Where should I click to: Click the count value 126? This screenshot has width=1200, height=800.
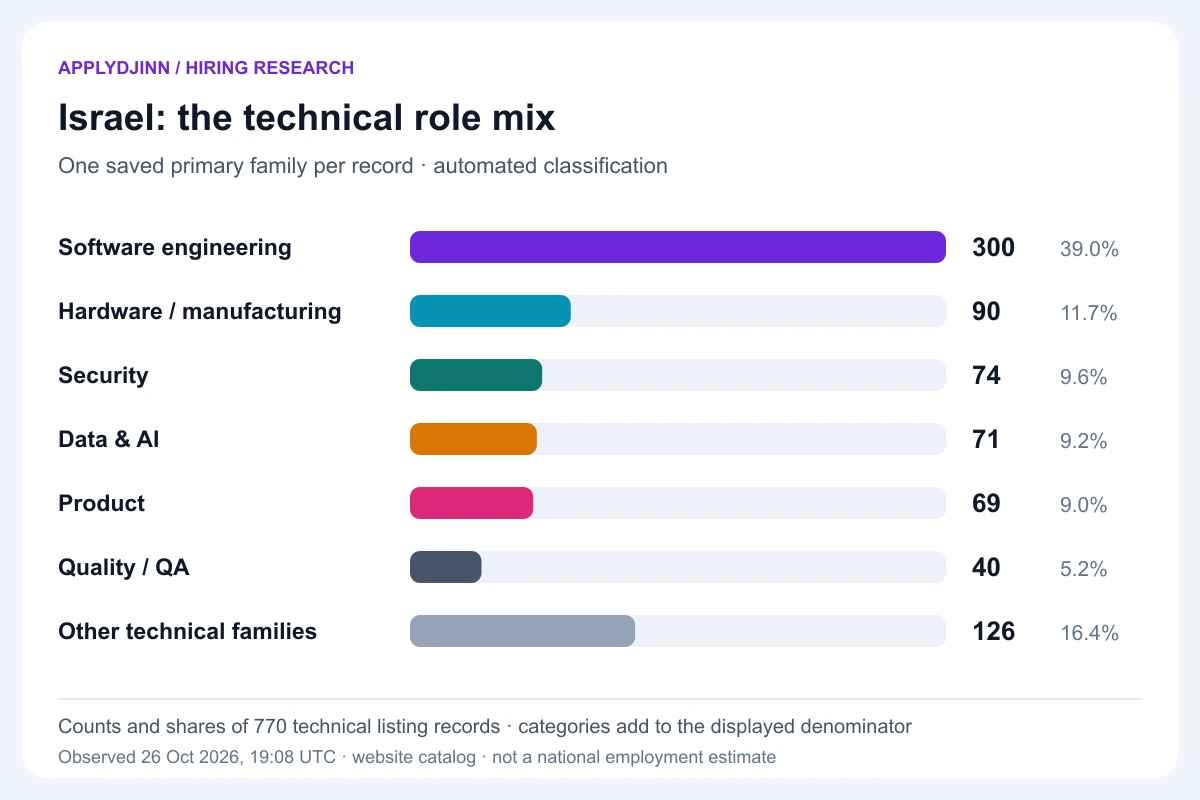[993, 632]
